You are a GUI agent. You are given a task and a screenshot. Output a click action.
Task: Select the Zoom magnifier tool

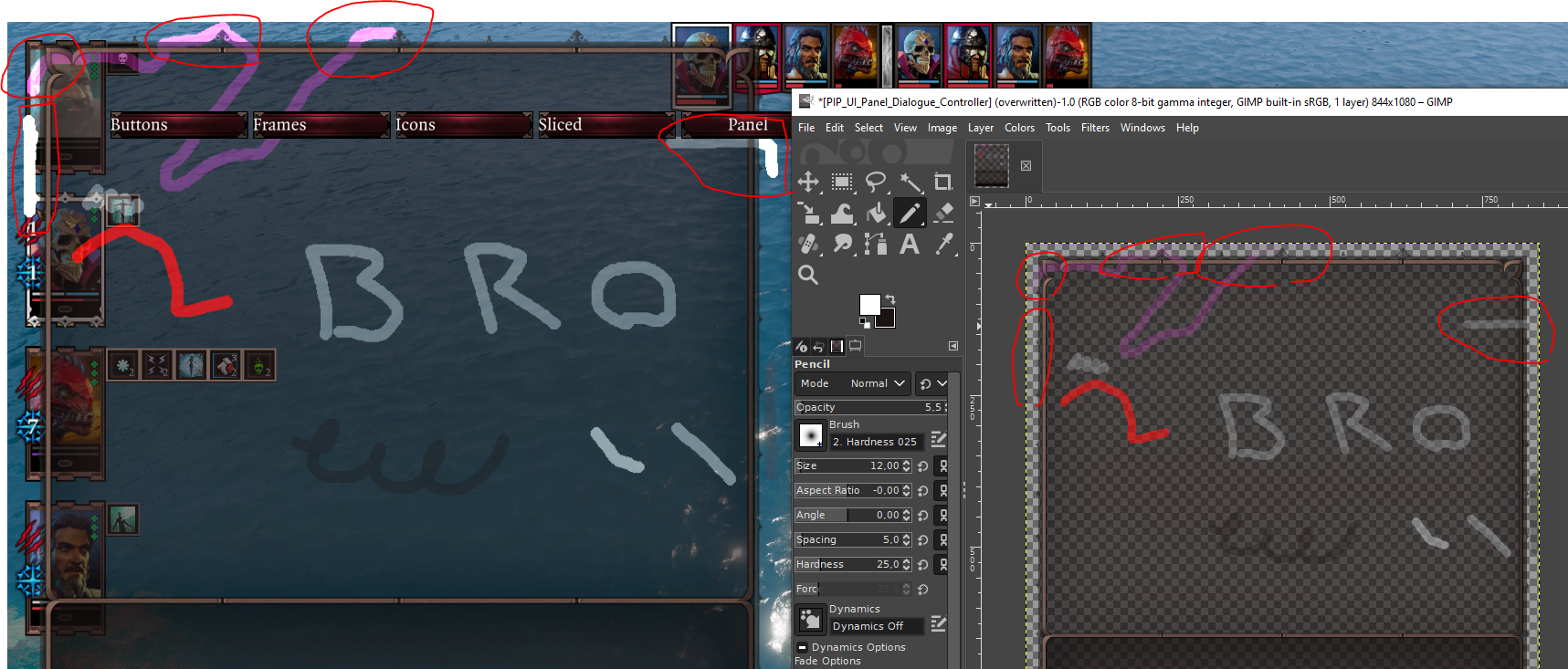(x=808, y=275)
